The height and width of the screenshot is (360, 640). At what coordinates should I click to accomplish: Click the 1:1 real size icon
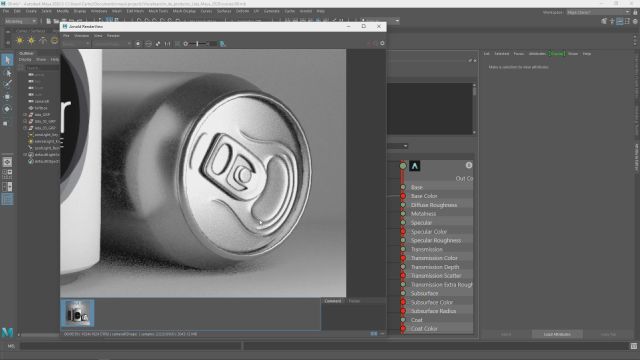pos(167,44)
